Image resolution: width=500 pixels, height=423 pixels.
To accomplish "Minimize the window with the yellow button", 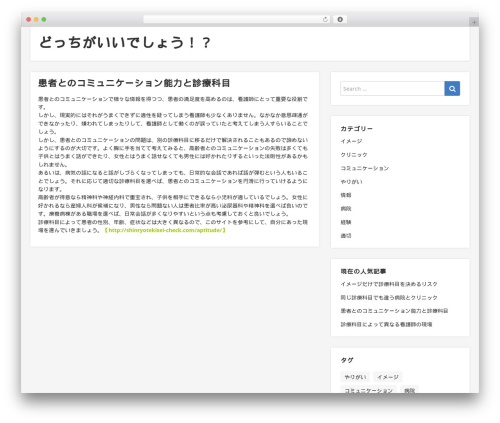I will tap(36, 20).
